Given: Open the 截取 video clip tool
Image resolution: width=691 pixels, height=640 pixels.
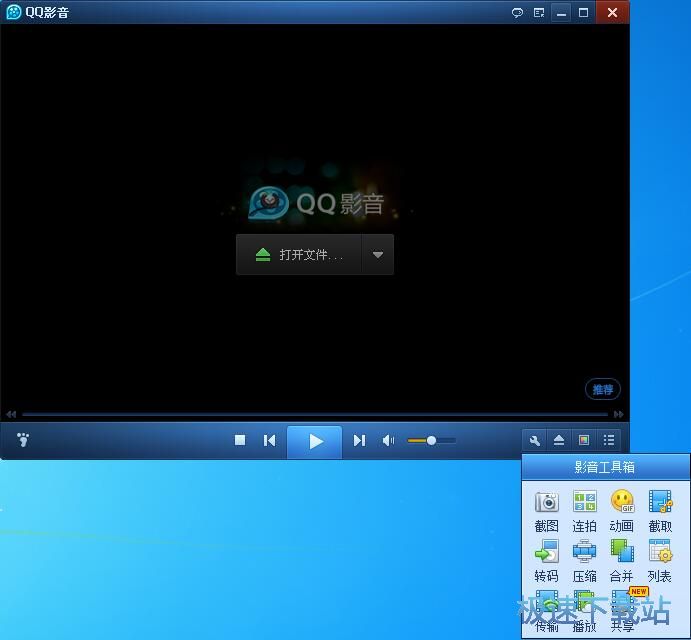Looking at the screenshot, I should (660, 511).
